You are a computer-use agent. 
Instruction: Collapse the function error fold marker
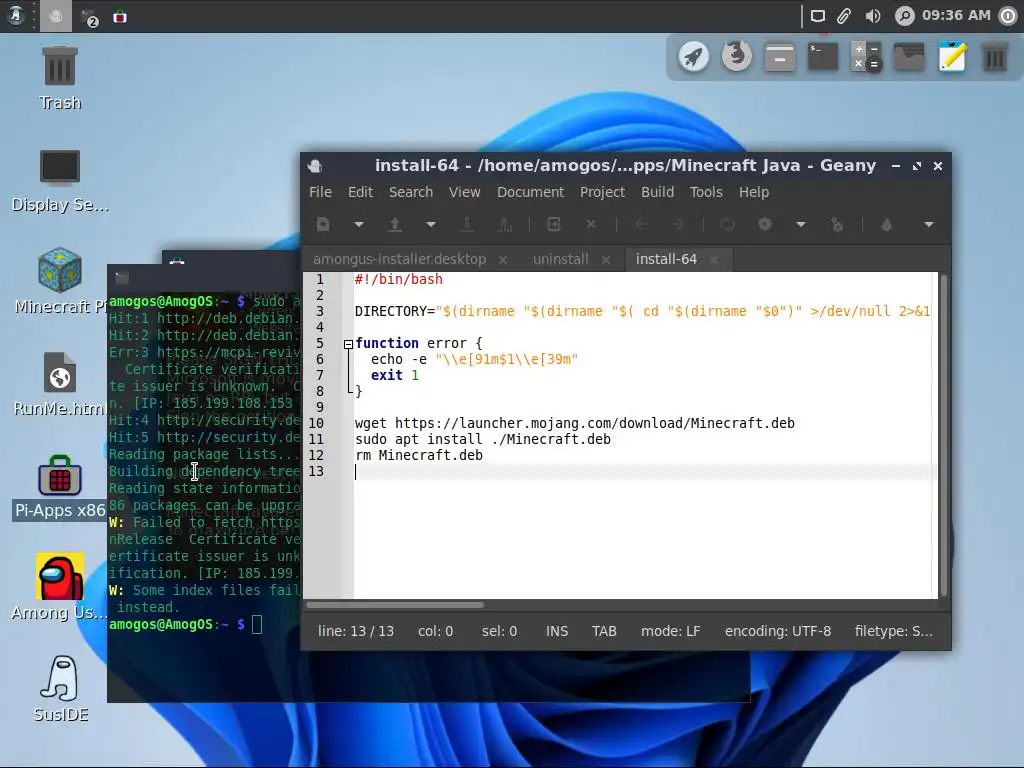tap(348, 344)
